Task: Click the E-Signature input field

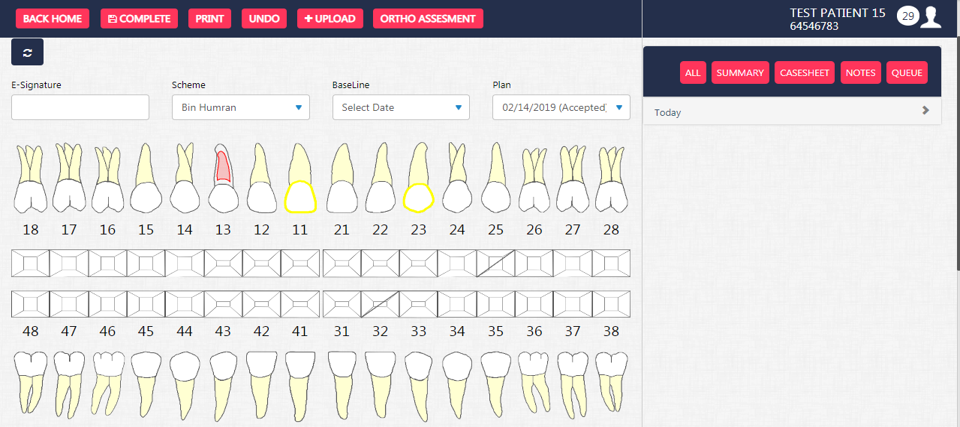Action: click(80, 107)
